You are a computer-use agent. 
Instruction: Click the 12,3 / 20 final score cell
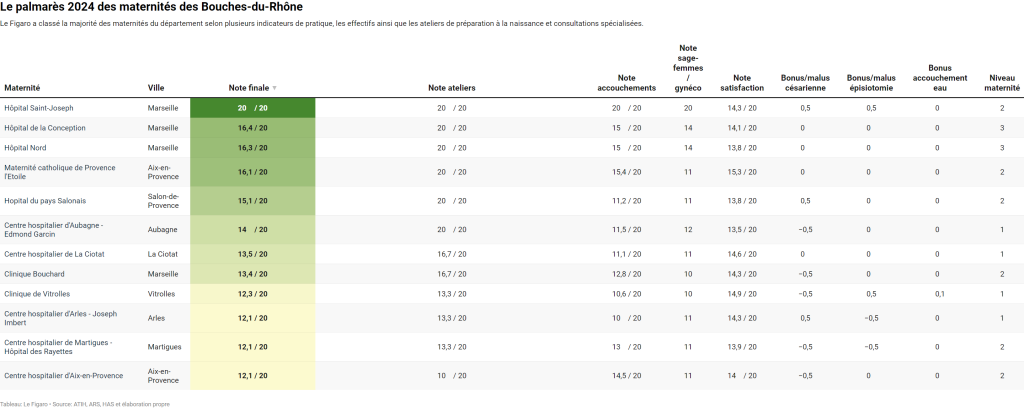[253, 294]
